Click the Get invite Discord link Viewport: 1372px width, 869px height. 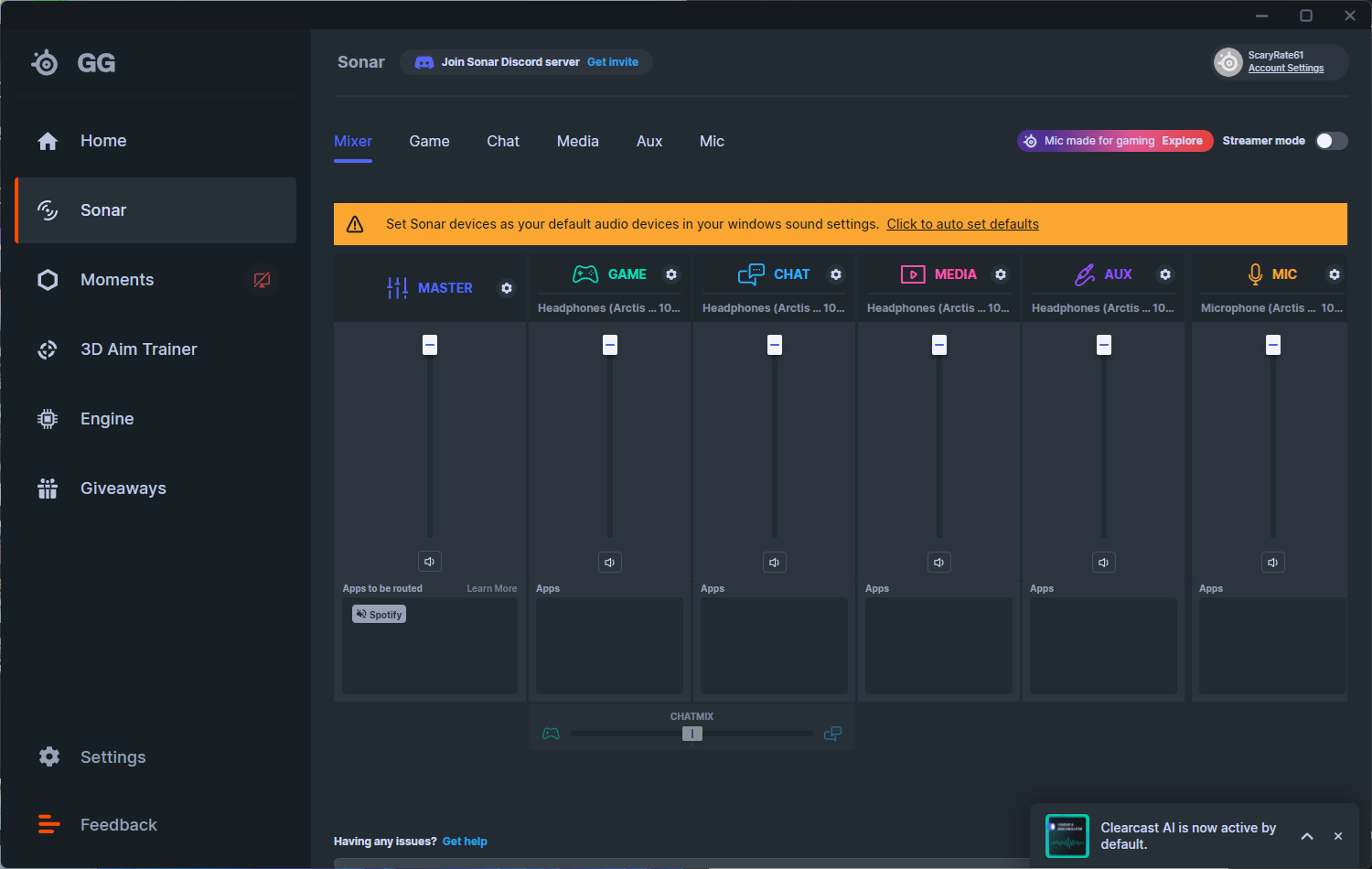coord(613,62)
